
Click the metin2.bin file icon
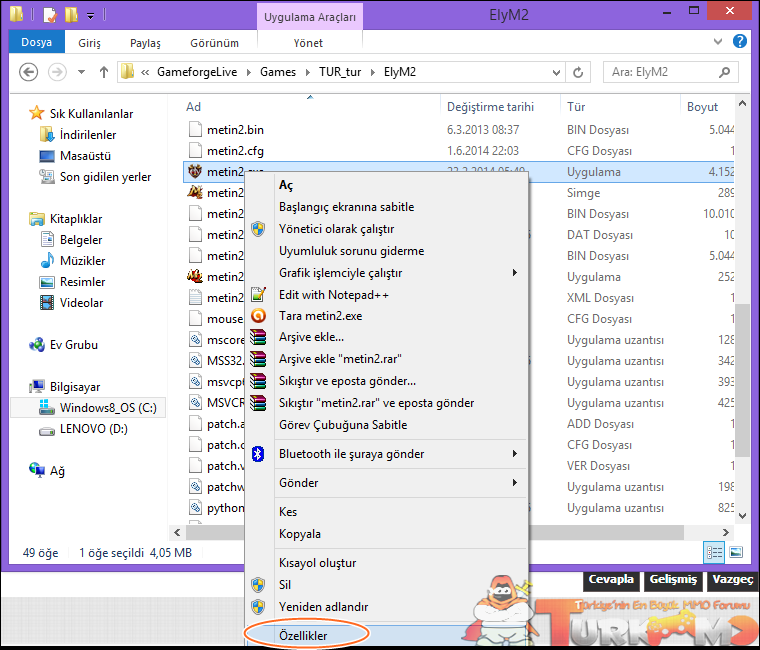(195, 129)
